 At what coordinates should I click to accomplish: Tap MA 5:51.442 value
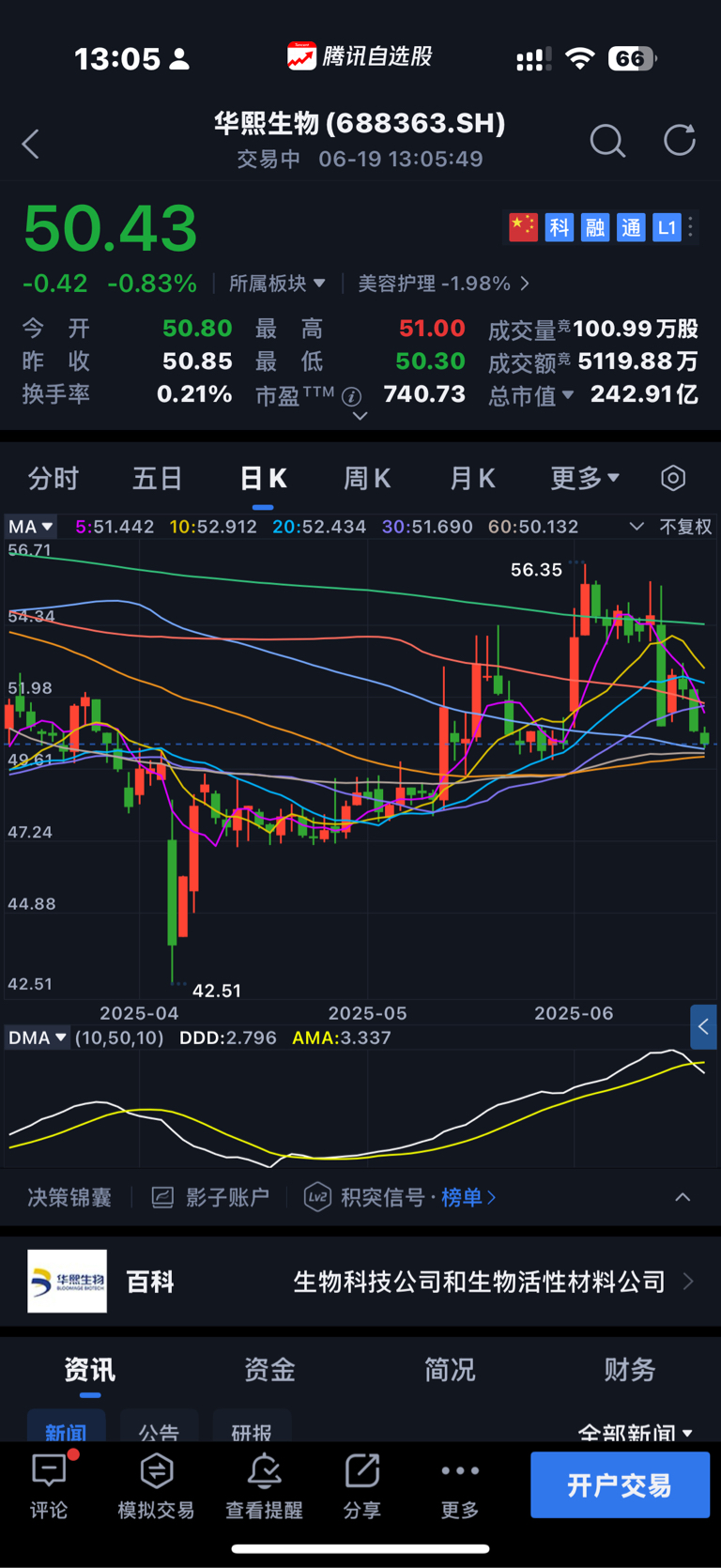(115, 527)
